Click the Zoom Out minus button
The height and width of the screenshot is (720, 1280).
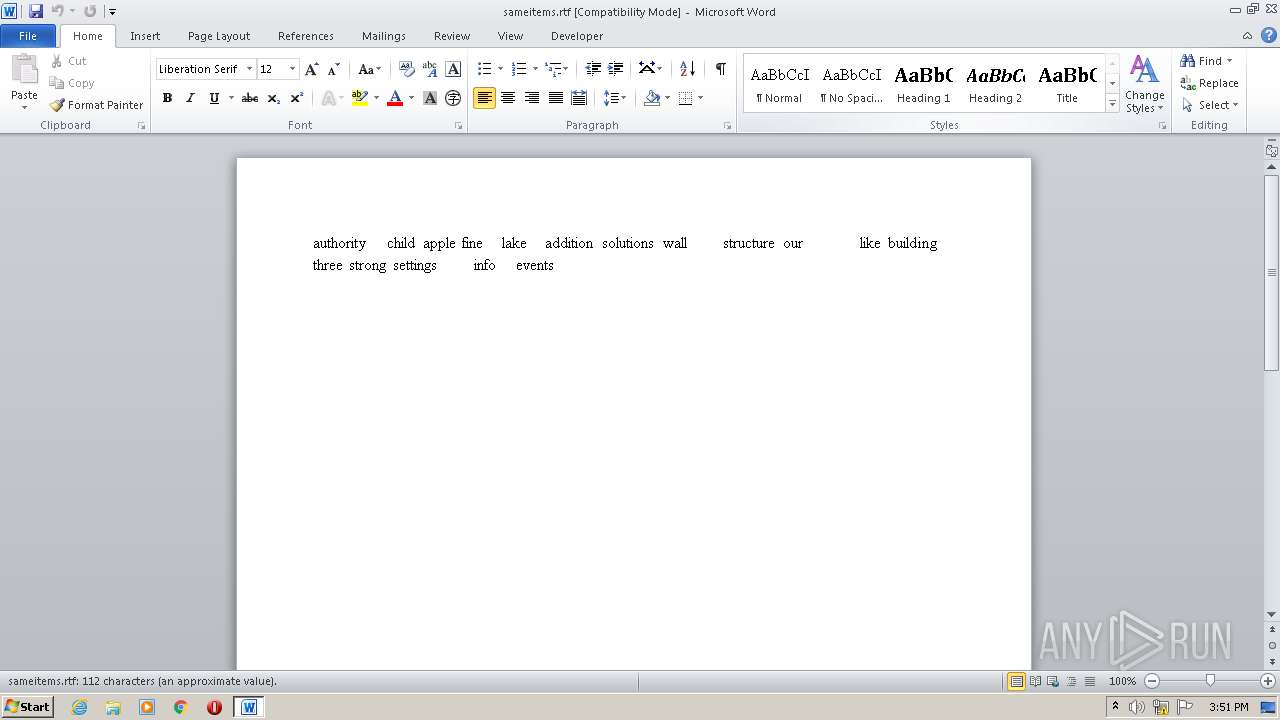click(x=1152, y=681)
